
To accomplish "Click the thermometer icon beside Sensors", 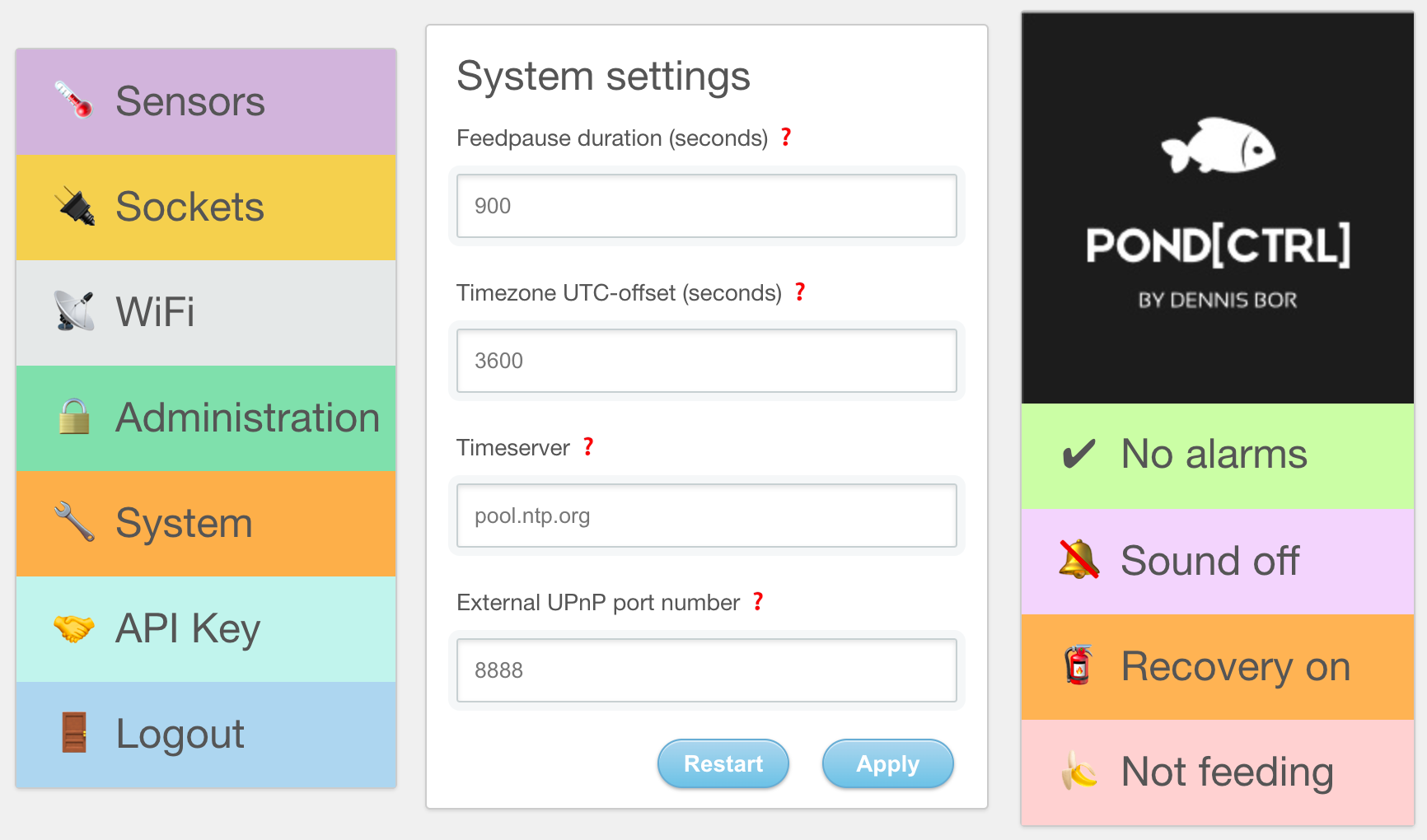I will pos(73,100).
